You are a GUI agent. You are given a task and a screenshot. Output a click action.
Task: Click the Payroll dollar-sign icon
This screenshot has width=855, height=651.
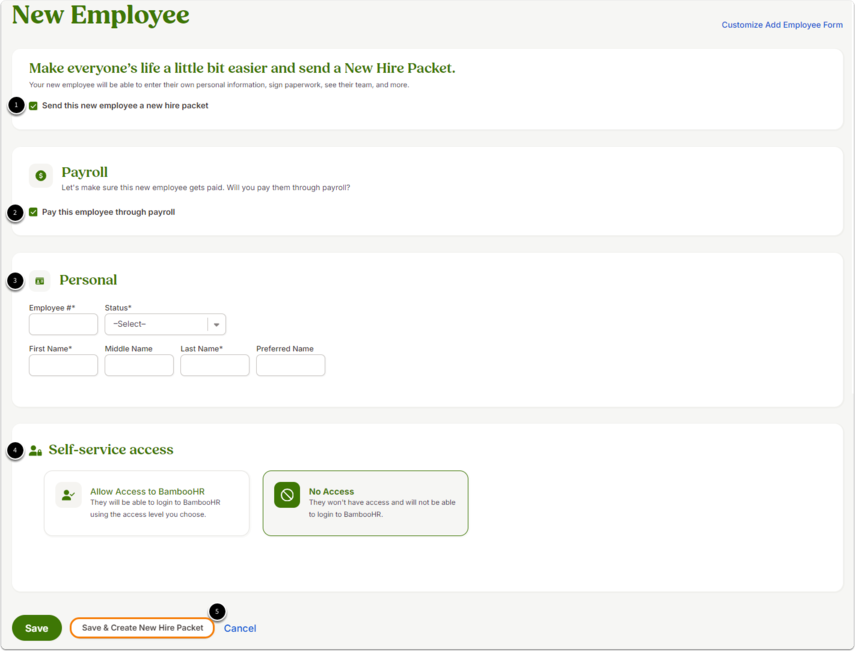[40, 176]
